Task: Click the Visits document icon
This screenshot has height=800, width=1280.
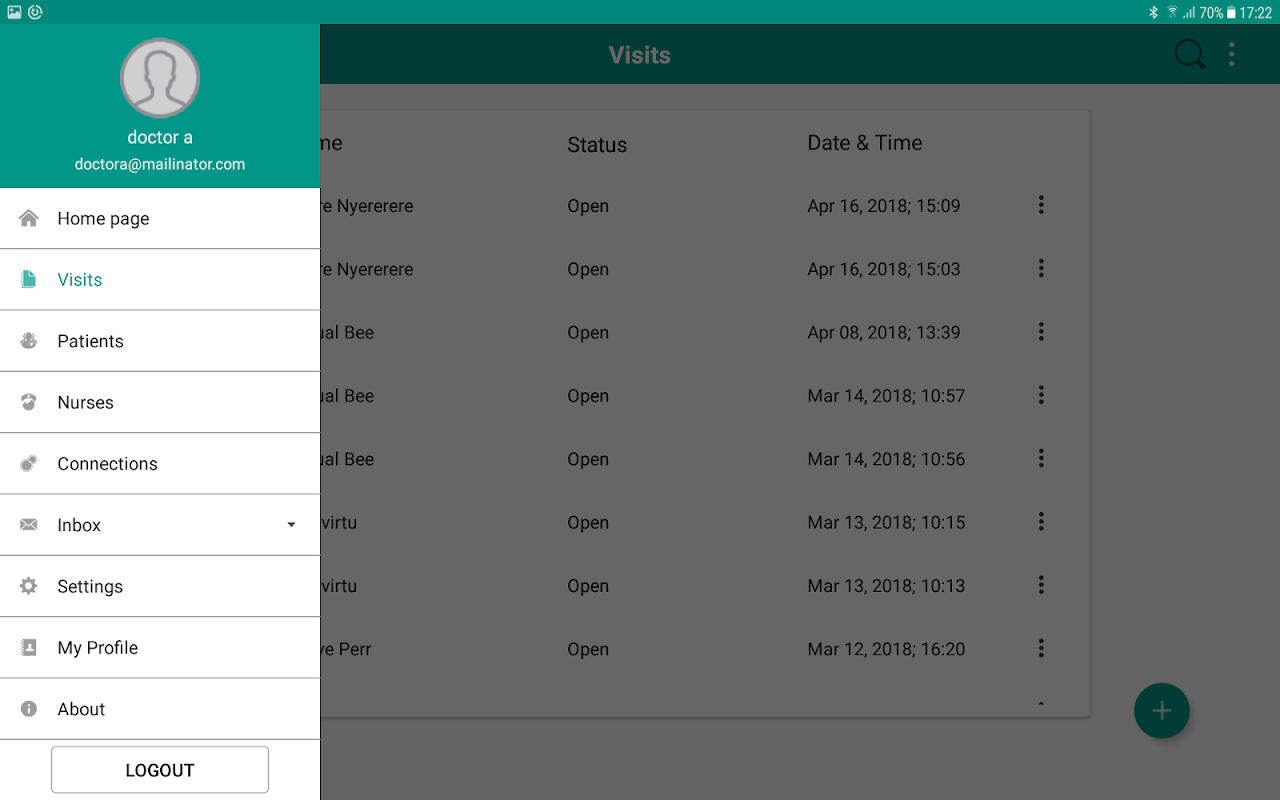Action: click(29, 279)
